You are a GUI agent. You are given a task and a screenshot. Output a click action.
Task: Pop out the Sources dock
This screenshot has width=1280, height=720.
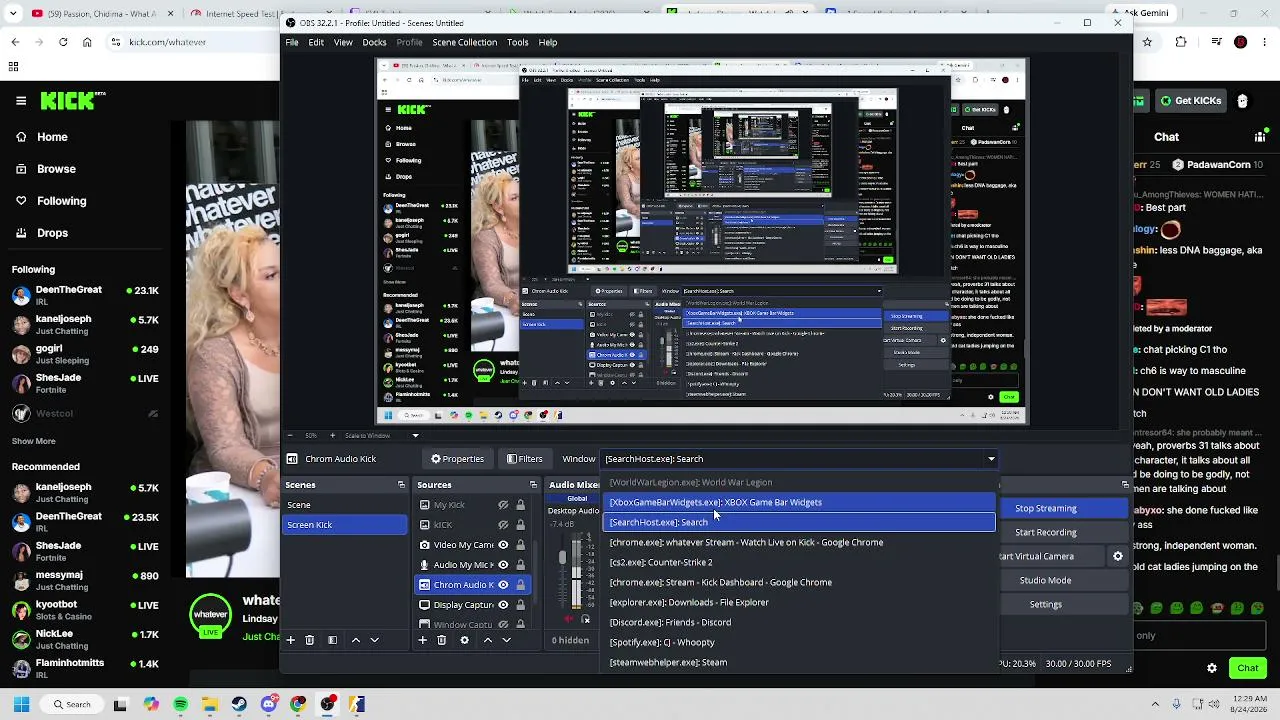click(531, 485)
